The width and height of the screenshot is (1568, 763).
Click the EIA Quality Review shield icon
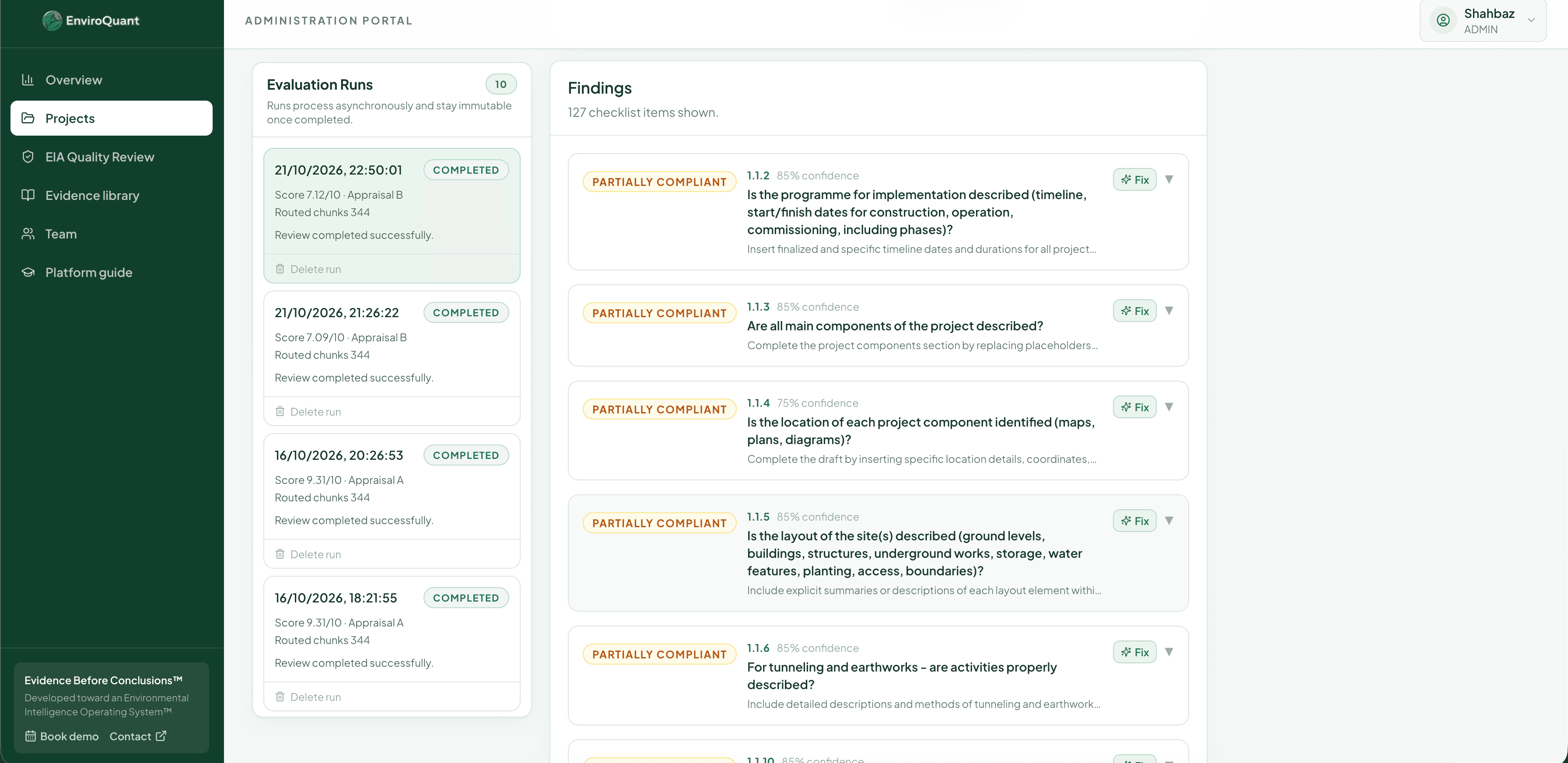click(x=28, y=156)
